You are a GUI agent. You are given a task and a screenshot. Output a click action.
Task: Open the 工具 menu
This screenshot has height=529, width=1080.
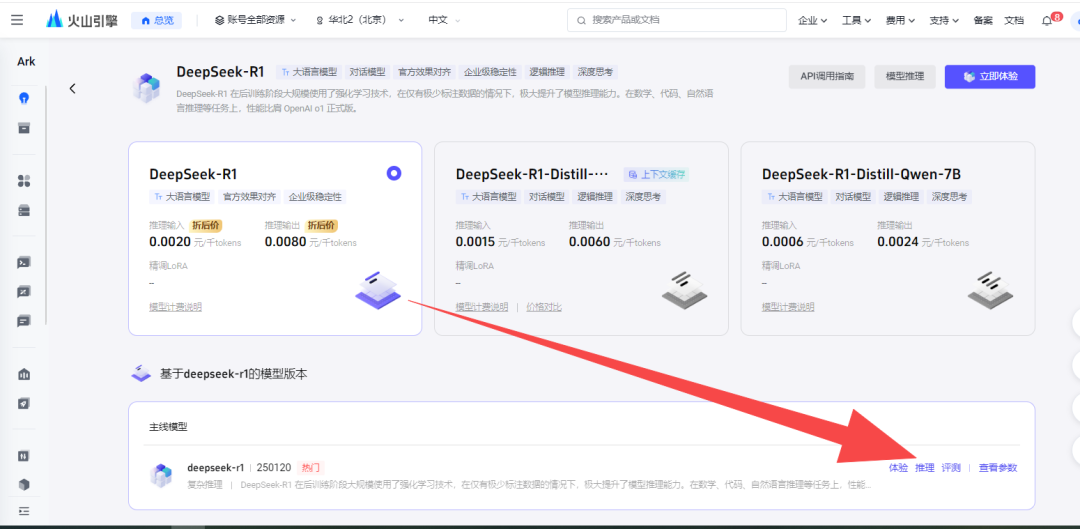pos(857,21)
